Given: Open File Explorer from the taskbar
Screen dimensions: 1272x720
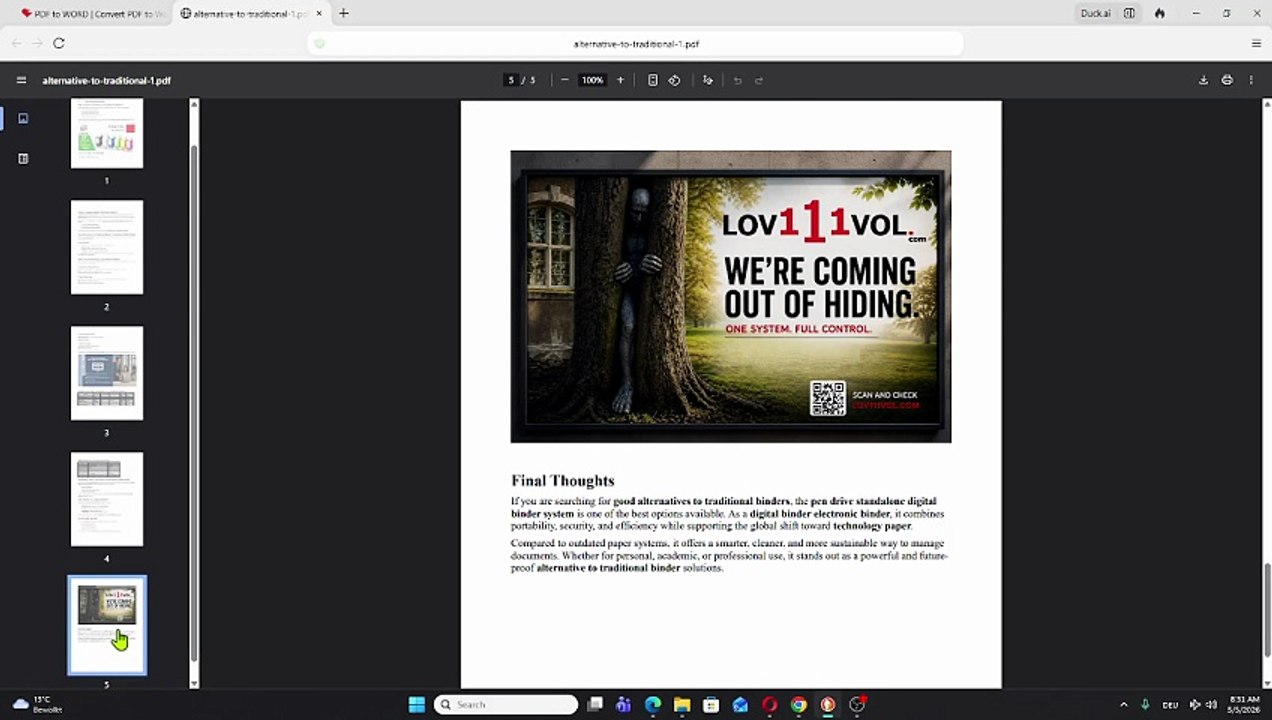Looking at the screenshot, I should [x=682, y=704].
